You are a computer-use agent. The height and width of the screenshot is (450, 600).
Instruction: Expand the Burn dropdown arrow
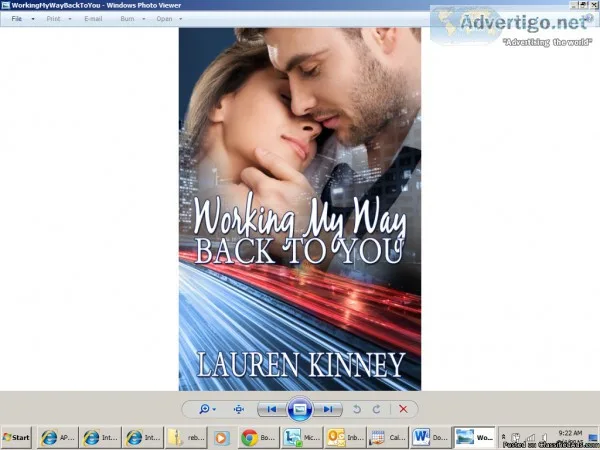pyautogui.click(x=144, y=19)
